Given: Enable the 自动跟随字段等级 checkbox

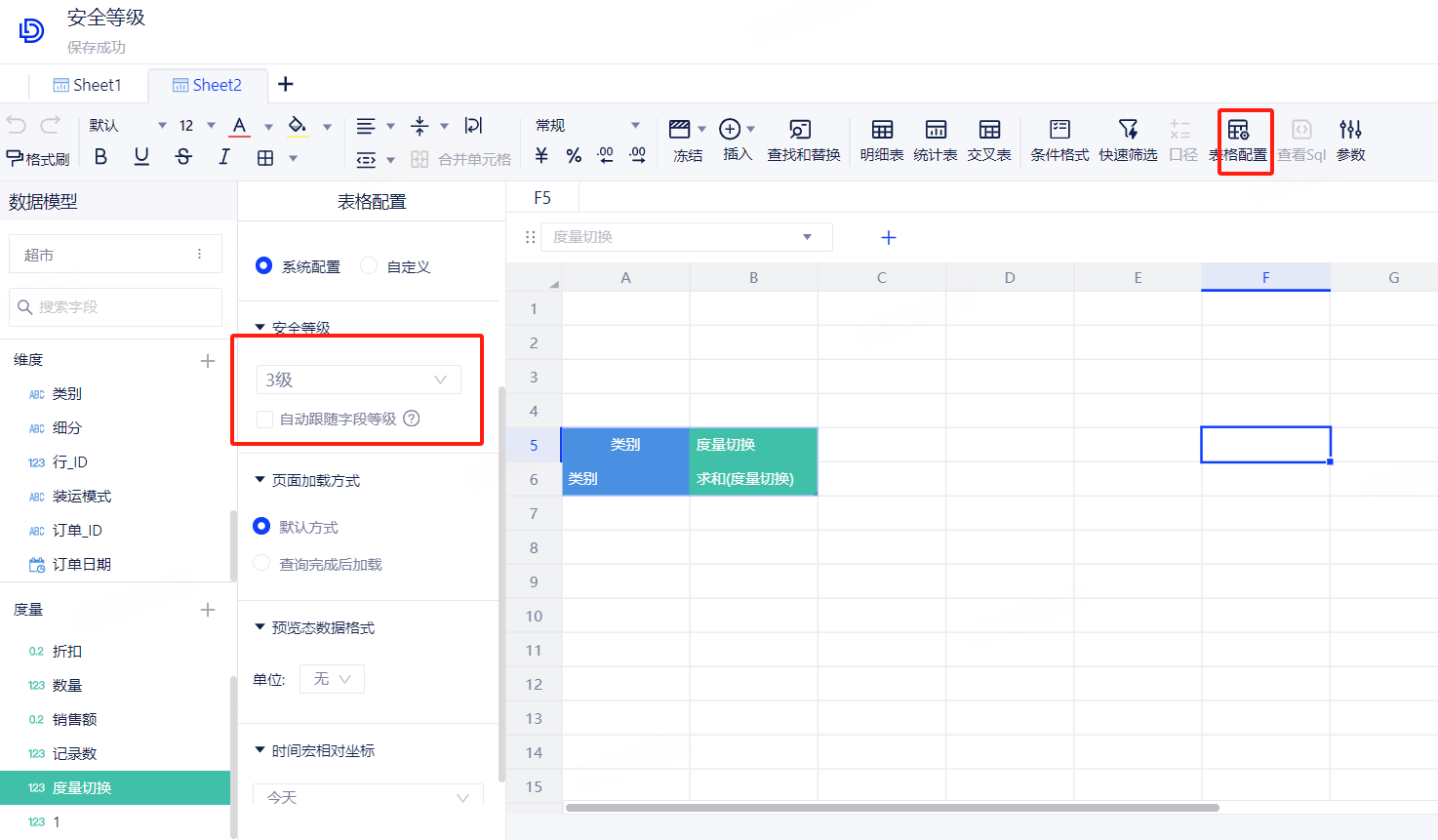Looking at the screenshot, I should tap(264, 420).
